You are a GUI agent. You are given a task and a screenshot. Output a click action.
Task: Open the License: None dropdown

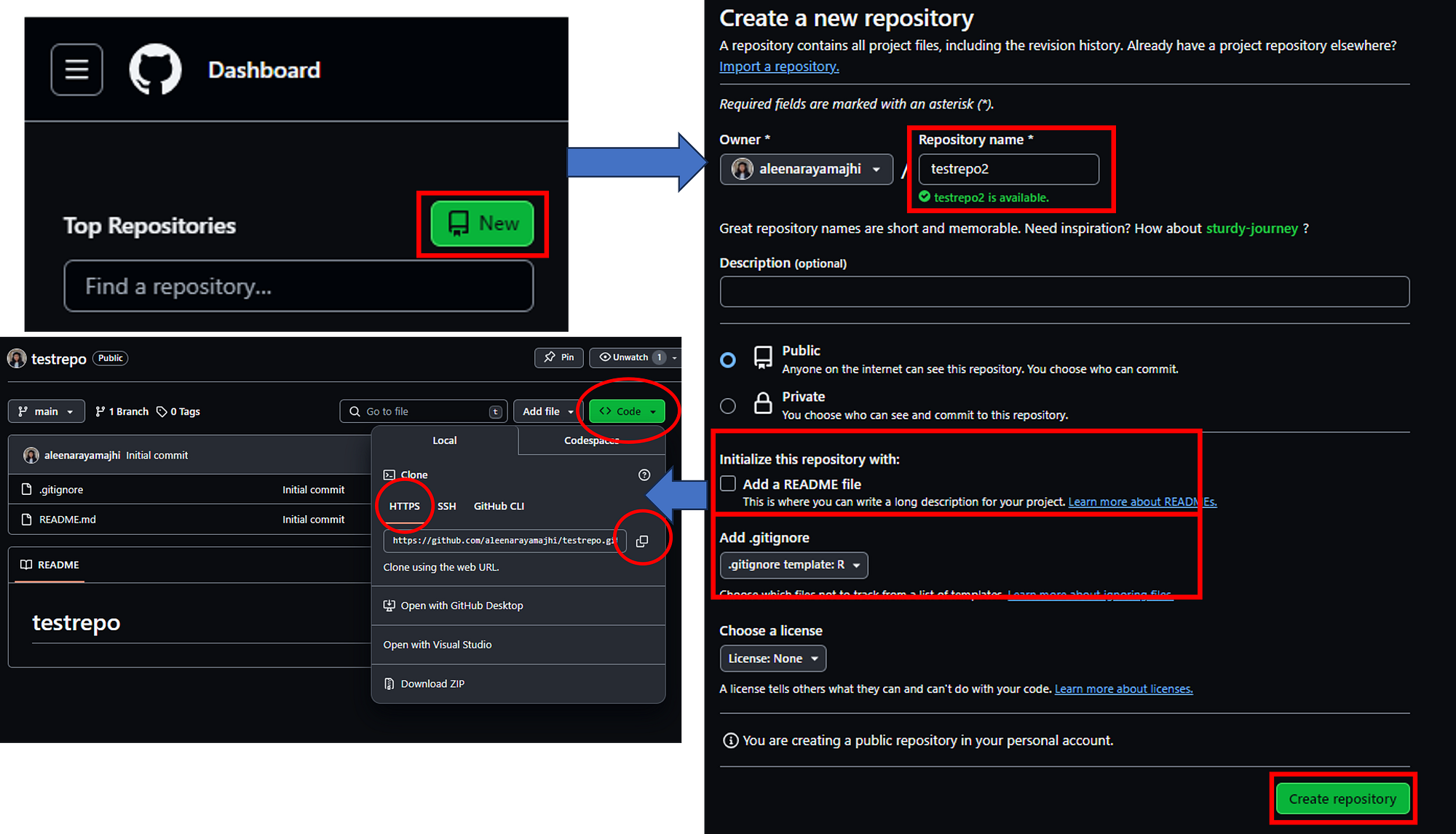[x=773, y=659]
